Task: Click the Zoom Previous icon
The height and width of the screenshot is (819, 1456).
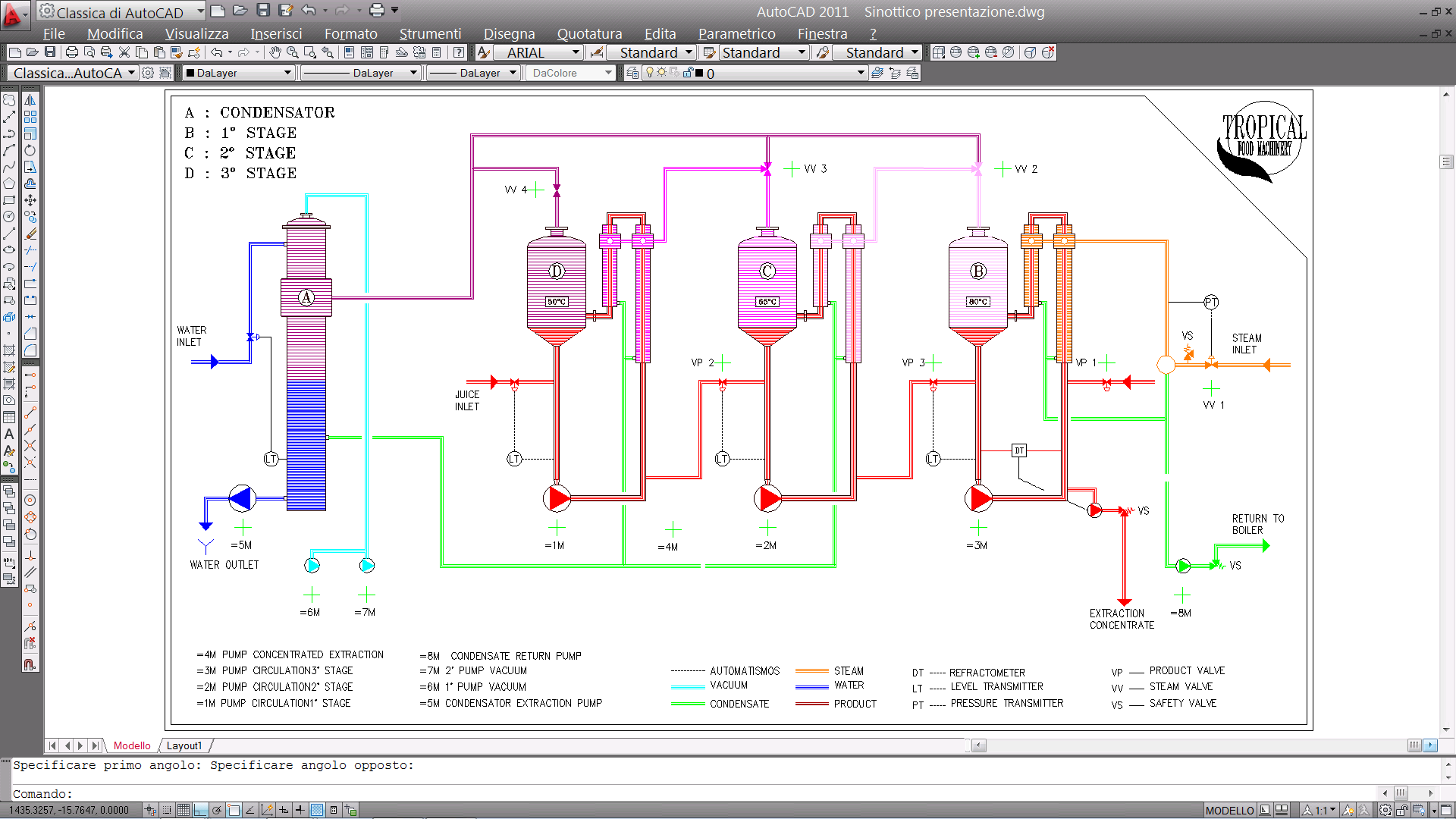Action: point(327,52)
